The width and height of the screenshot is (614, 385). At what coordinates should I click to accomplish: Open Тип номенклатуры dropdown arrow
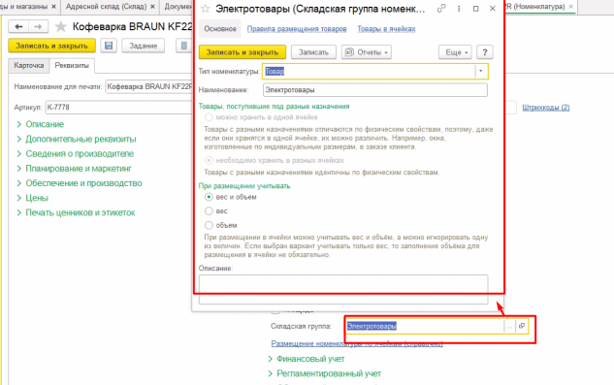pos(481,71)
